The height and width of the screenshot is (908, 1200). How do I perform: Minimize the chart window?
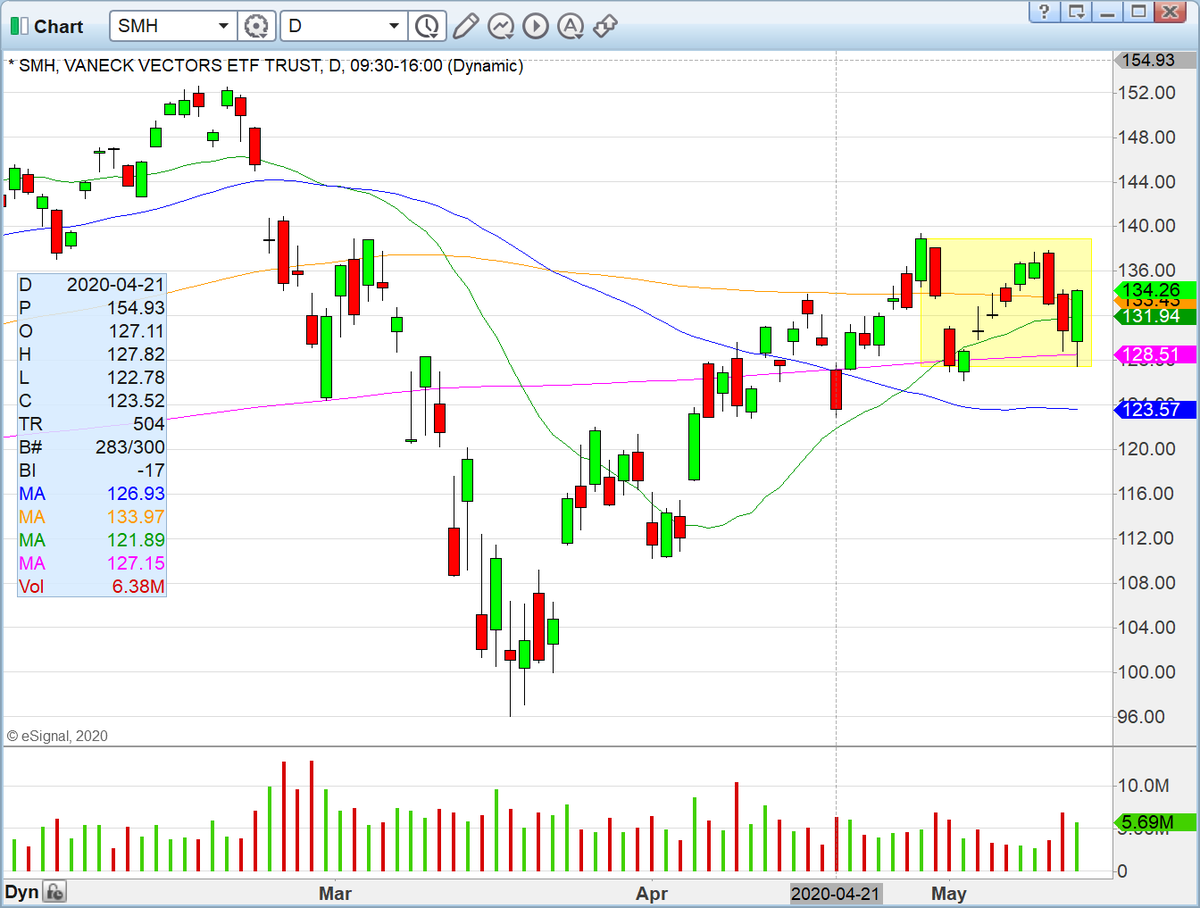click(1107, 12)
